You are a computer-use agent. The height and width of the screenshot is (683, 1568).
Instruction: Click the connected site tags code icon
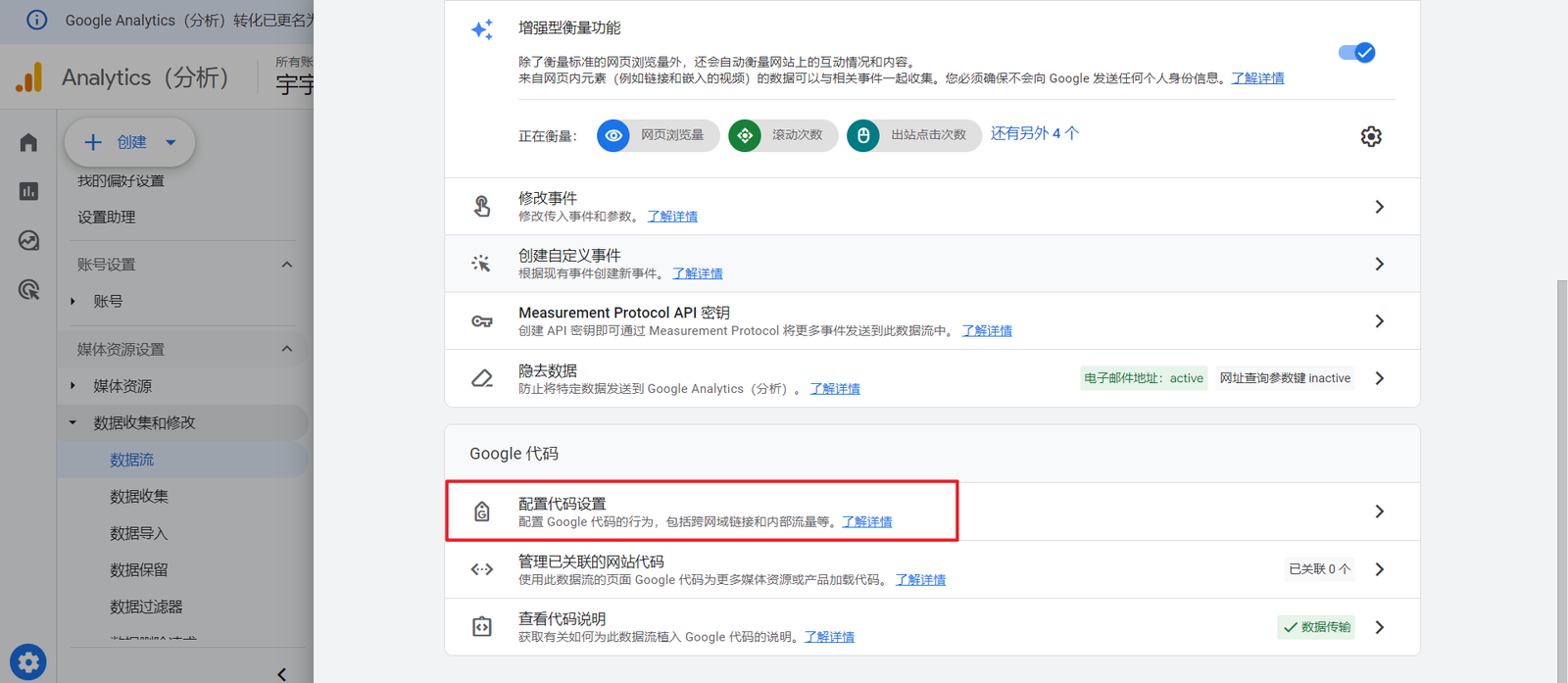pyautogui.click(x=481, y=568)
